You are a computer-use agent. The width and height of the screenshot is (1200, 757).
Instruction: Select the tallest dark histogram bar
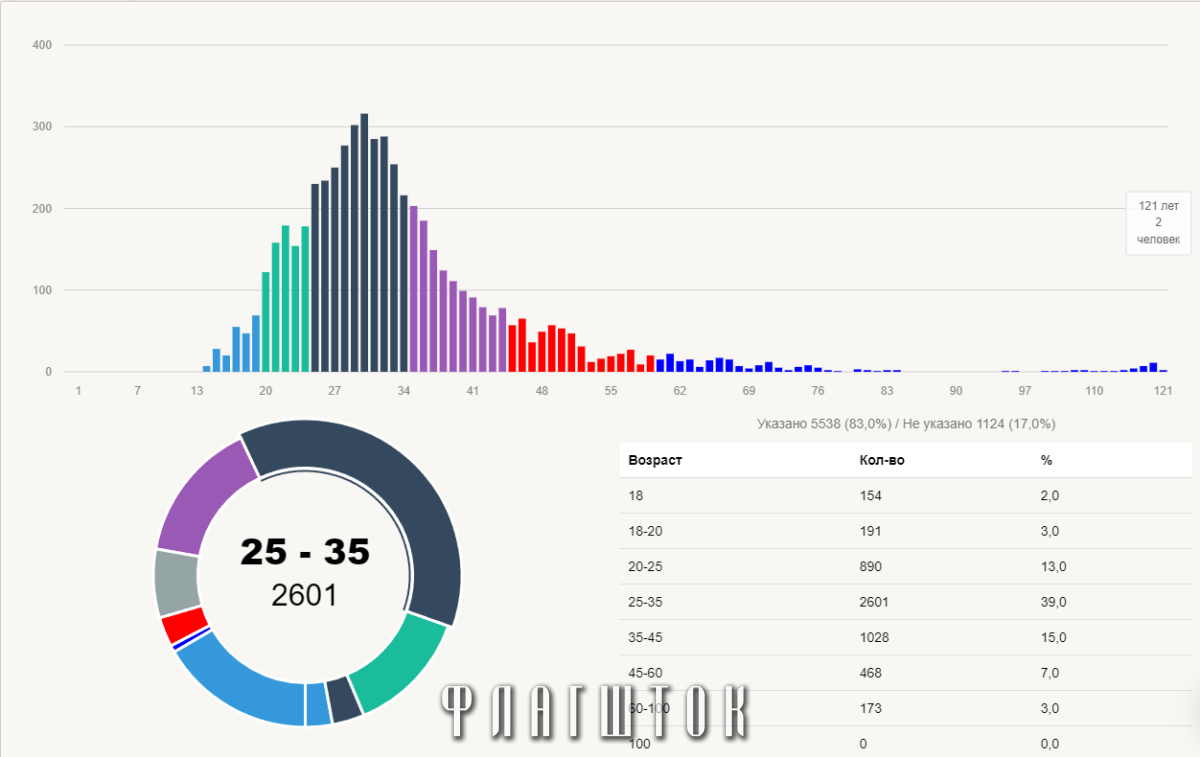pos(364,242)
